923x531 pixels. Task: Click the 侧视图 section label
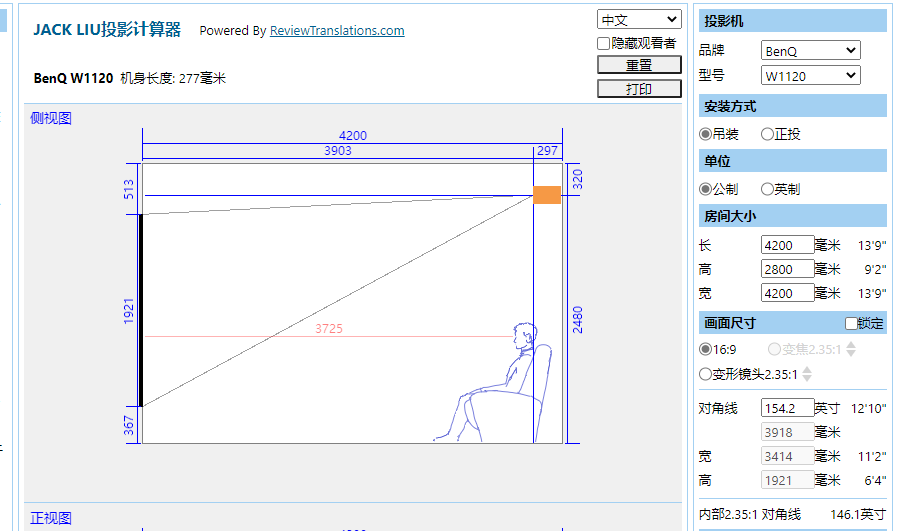point(51,118)
